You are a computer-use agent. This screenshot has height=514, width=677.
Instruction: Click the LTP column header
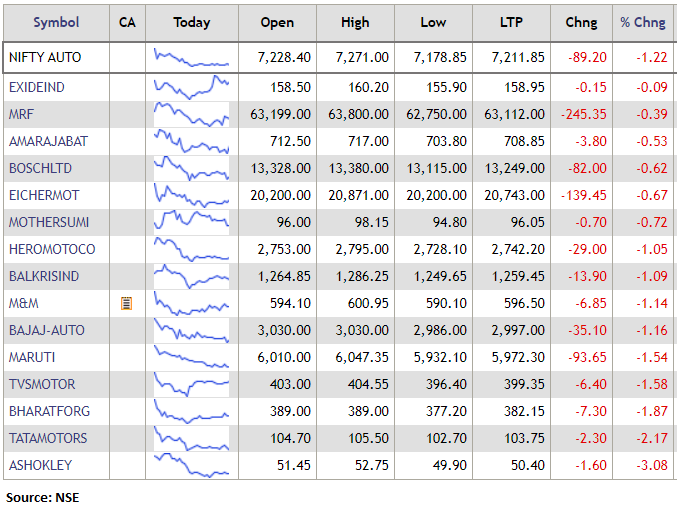(511, 22)
